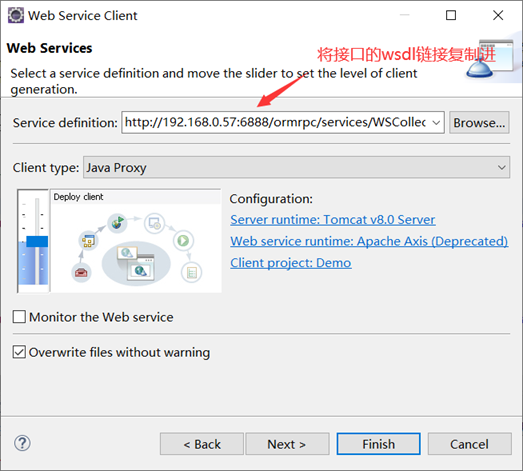Click the Eclipse icon in the title bar
523x471 pixels.
(x=16, y=15)
